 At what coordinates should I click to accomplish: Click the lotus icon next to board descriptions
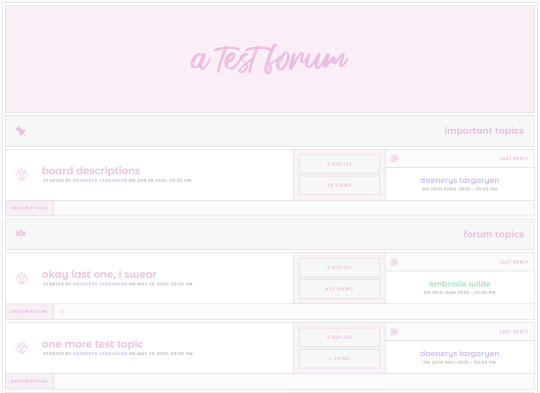point(22,175)
